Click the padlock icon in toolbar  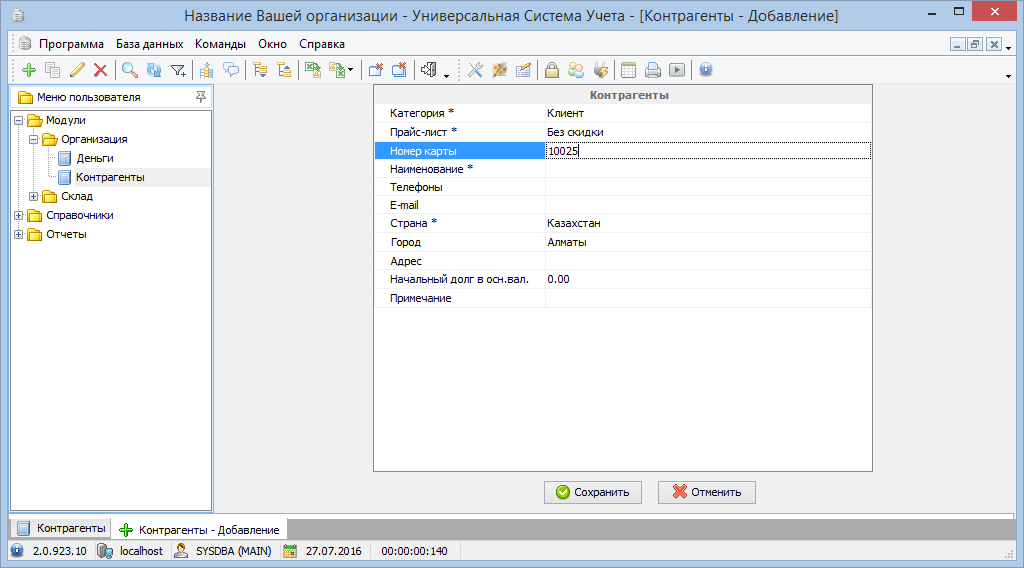tap(551, 70)
